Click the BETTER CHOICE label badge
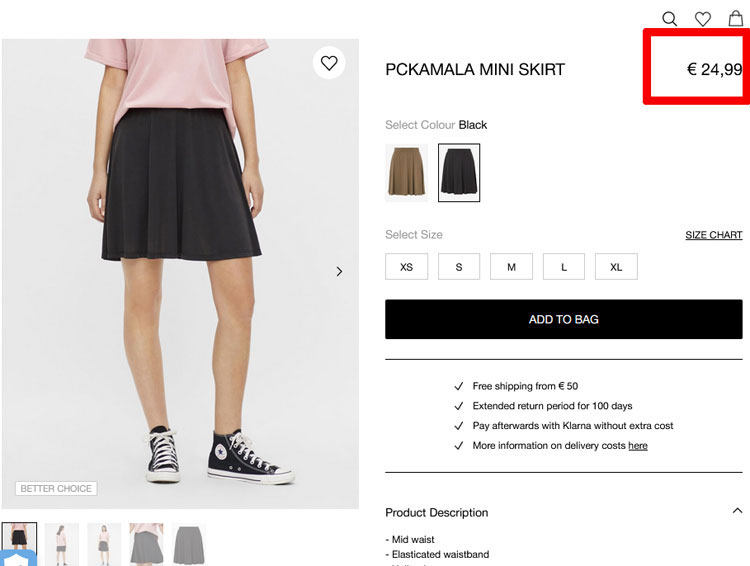The width and height of the screenshot is (750, 566). click(x=56, y=489)
